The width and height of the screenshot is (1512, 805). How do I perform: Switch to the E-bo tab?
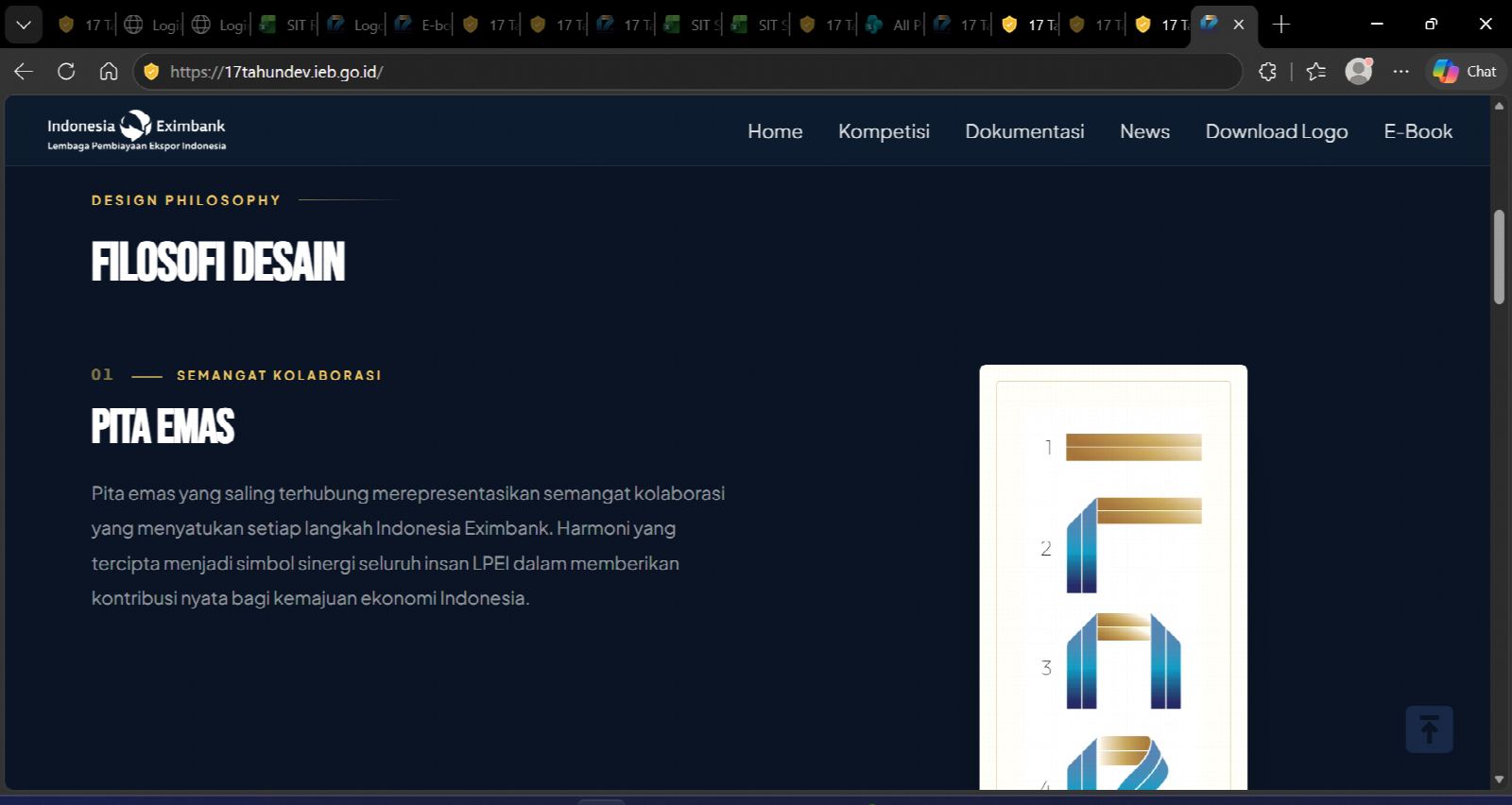[x=420, y=25]
